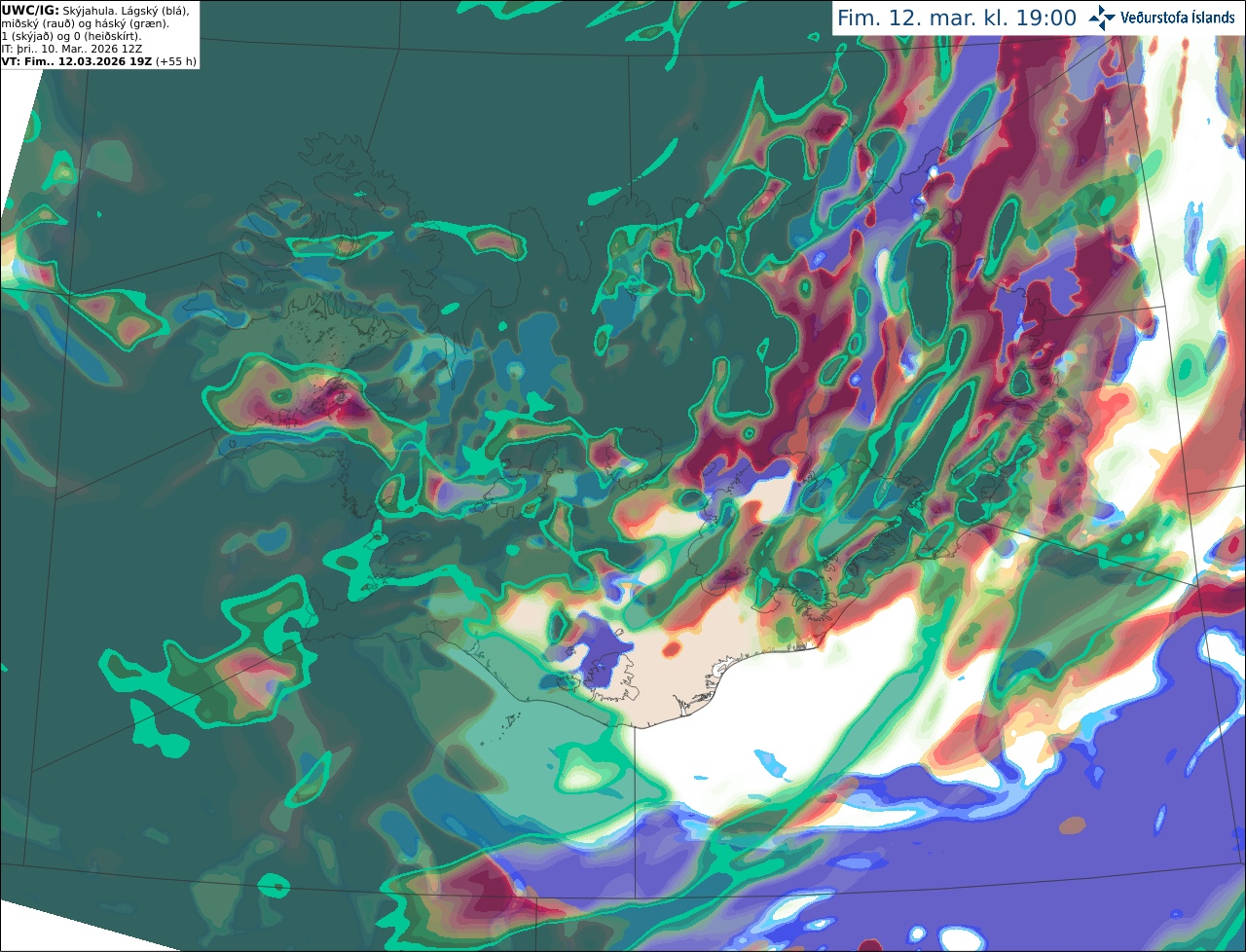Click the Veðurstofa Íslands logo icon

coord(1102,18)
